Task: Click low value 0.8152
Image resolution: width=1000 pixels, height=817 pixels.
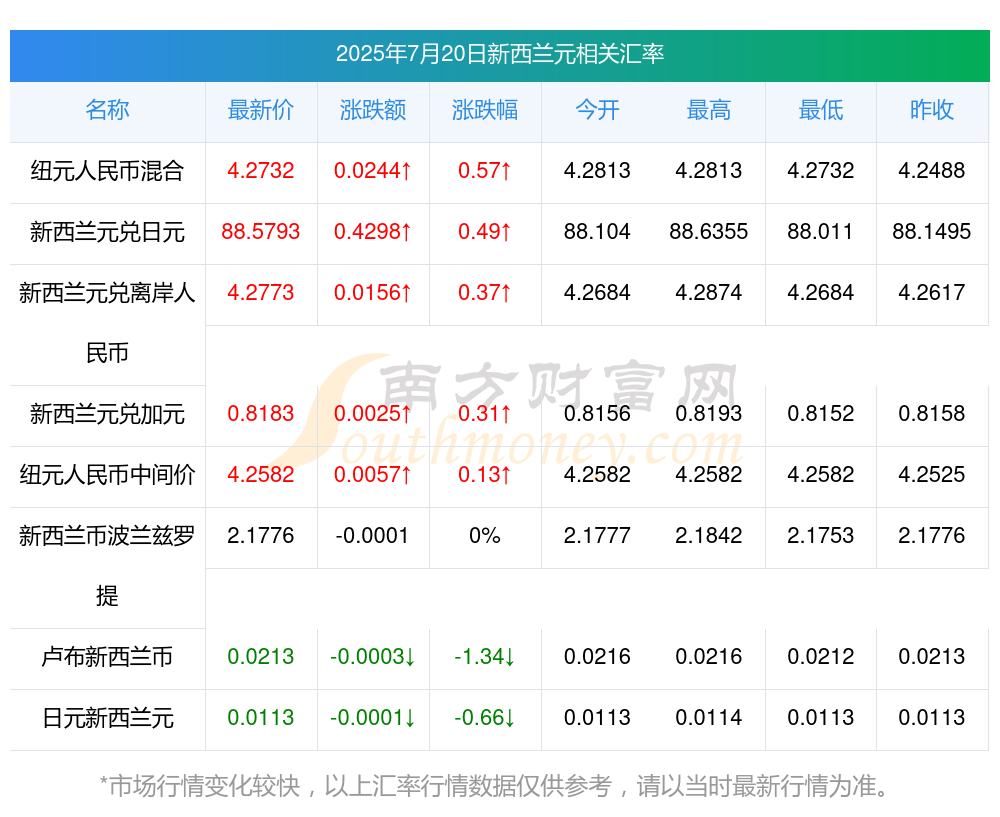Action: 821,414
